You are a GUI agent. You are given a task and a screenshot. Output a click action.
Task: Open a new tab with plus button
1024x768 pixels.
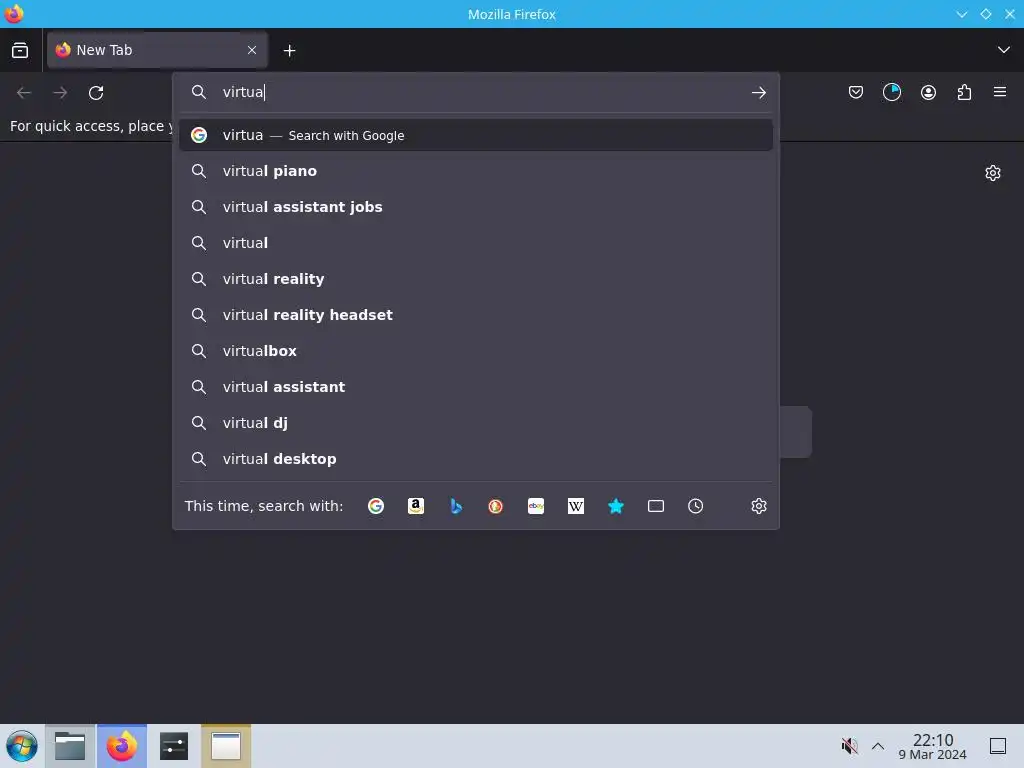tap(289, 50)
